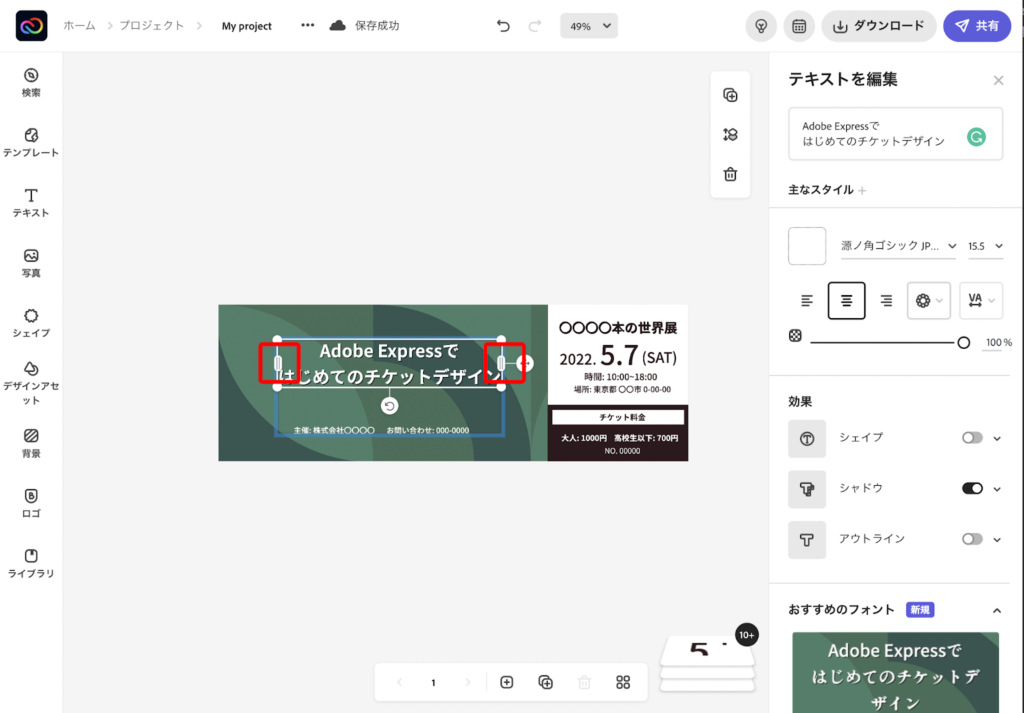The image size is (1024, 713).
Task: Open the calendar schedule icon
Action: pos(799,26)
